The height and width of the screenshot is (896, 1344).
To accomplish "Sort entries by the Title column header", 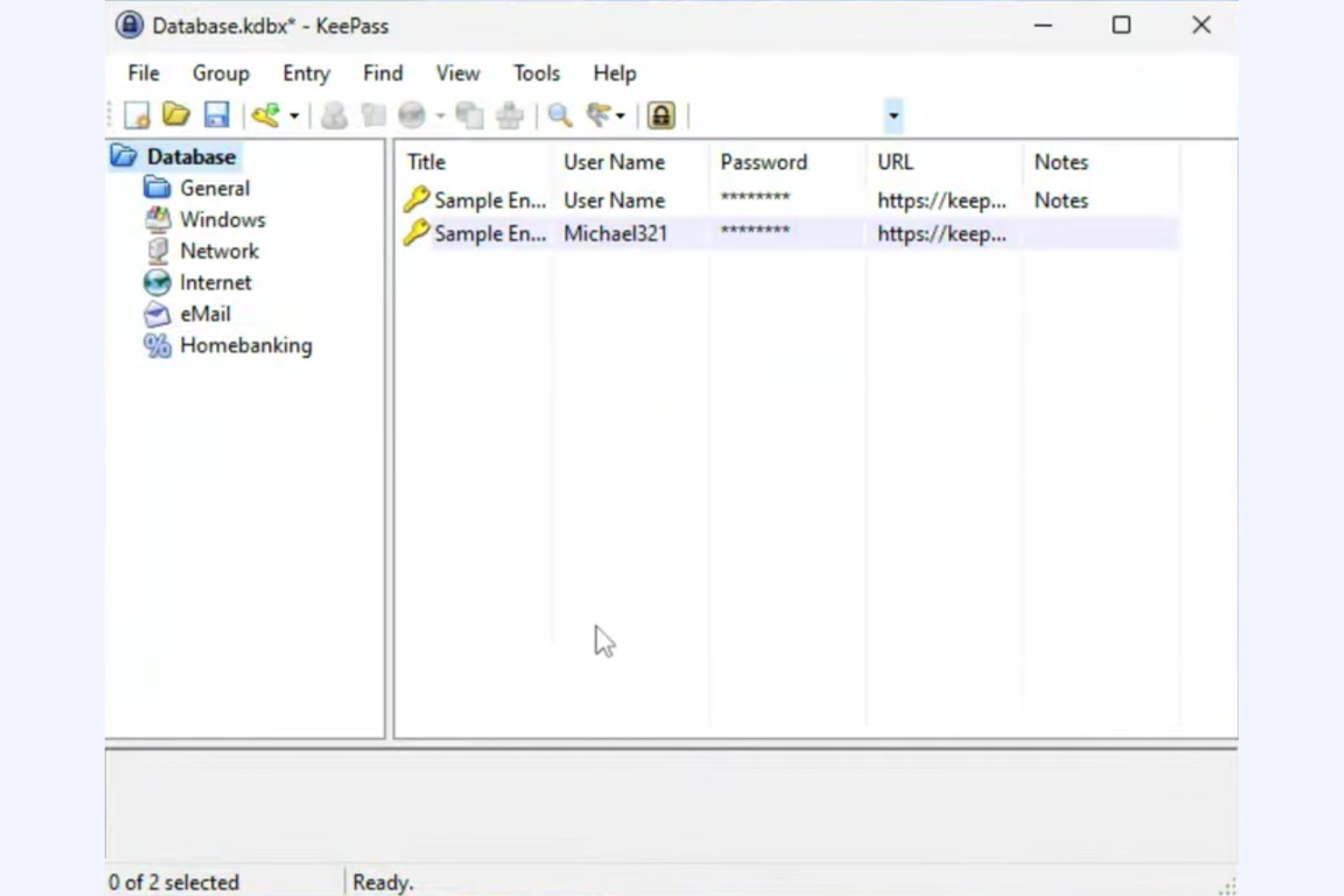I will coord(426,162).
